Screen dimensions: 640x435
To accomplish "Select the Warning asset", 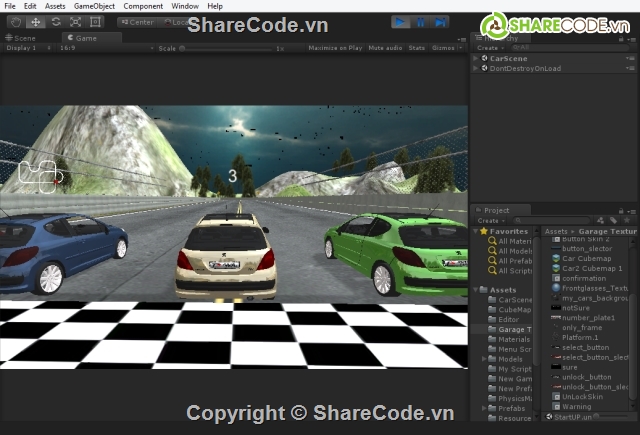I will pos(571,406).
